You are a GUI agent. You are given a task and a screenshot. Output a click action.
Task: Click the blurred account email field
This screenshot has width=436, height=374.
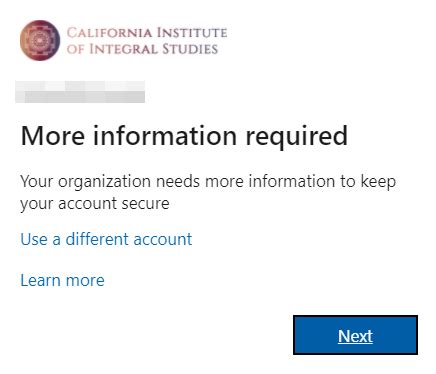(80, 92)
